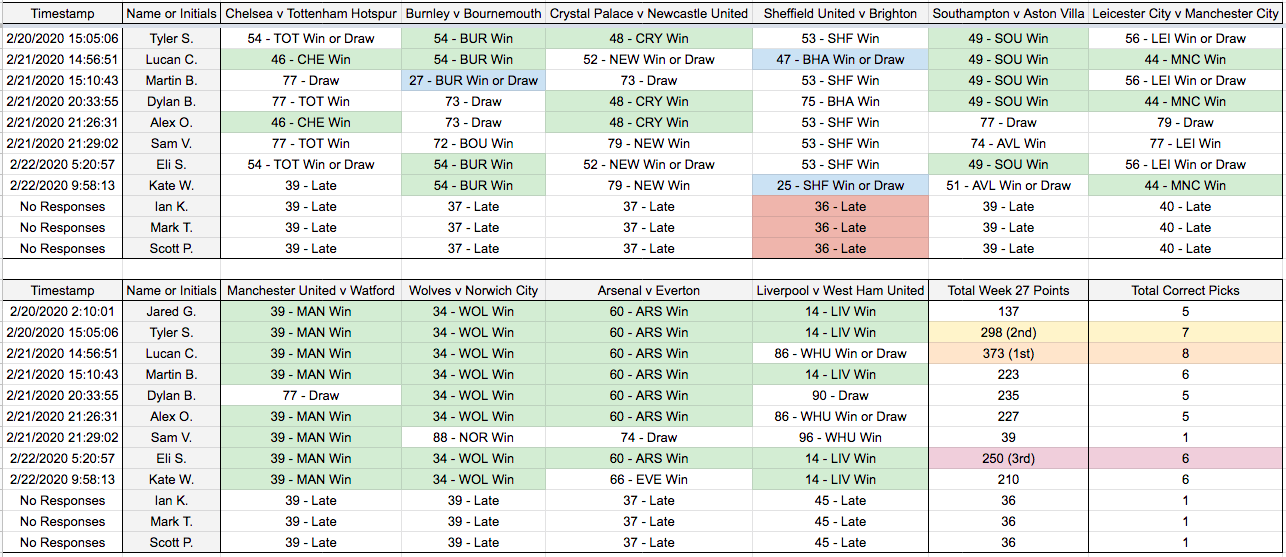The image size is (1286, 557).
Task: Click the 'Liverpool v West Ham United' header
Action: tap(840, 290)
